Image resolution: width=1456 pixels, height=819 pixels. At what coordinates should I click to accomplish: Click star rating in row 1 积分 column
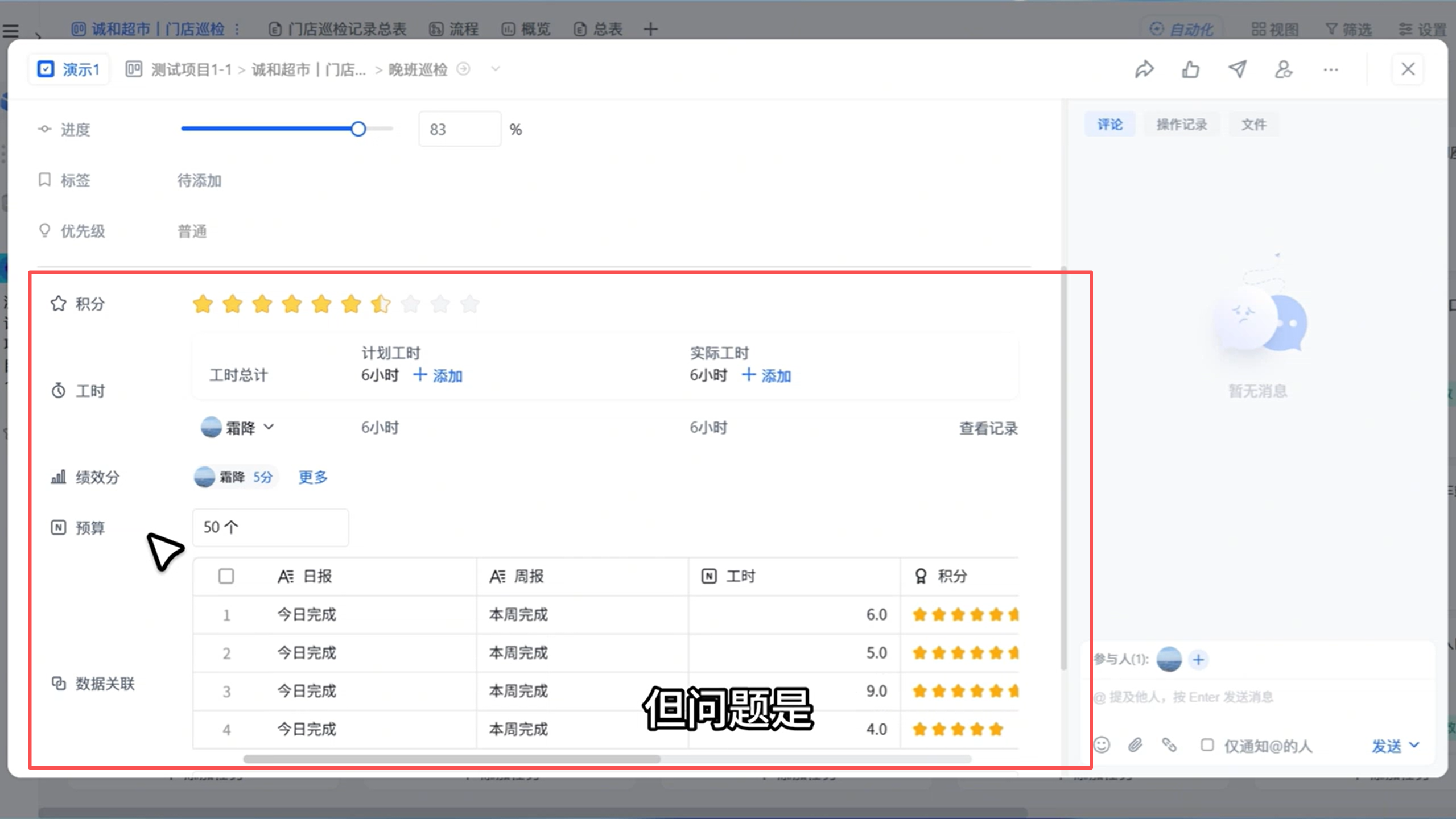pos(965,614)
